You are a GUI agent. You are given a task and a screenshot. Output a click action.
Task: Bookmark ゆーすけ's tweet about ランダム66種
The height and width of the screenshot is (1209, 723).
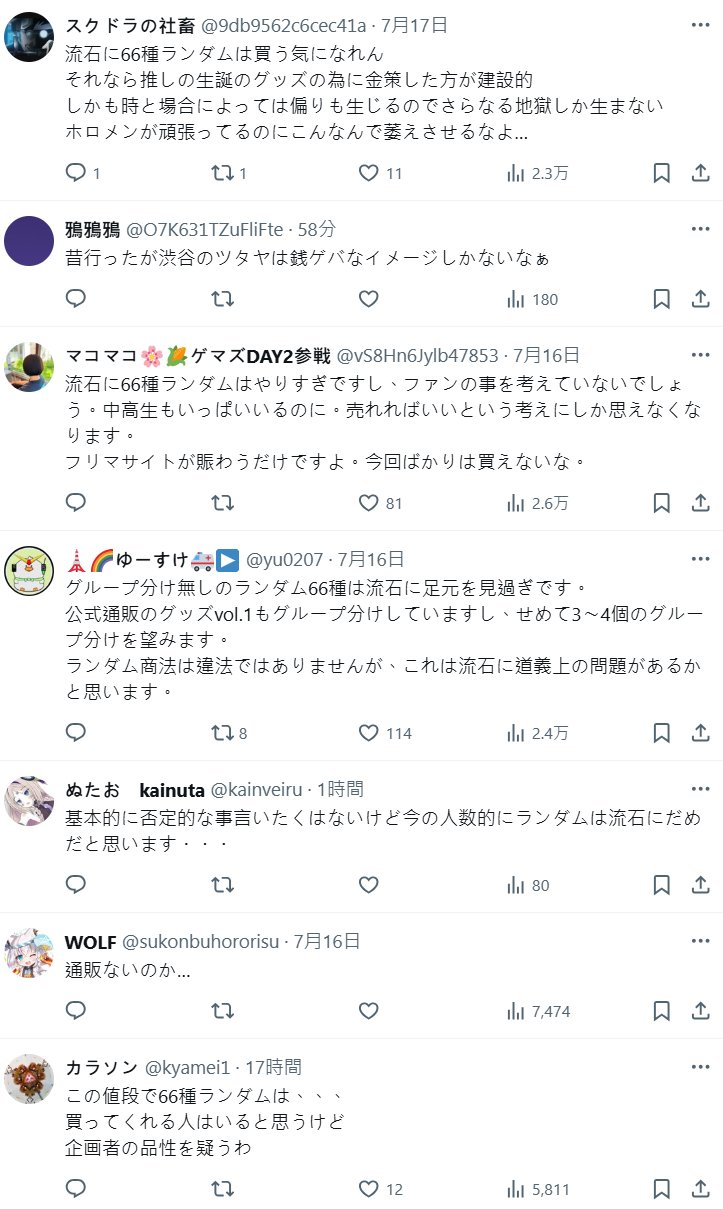[661, 733]
